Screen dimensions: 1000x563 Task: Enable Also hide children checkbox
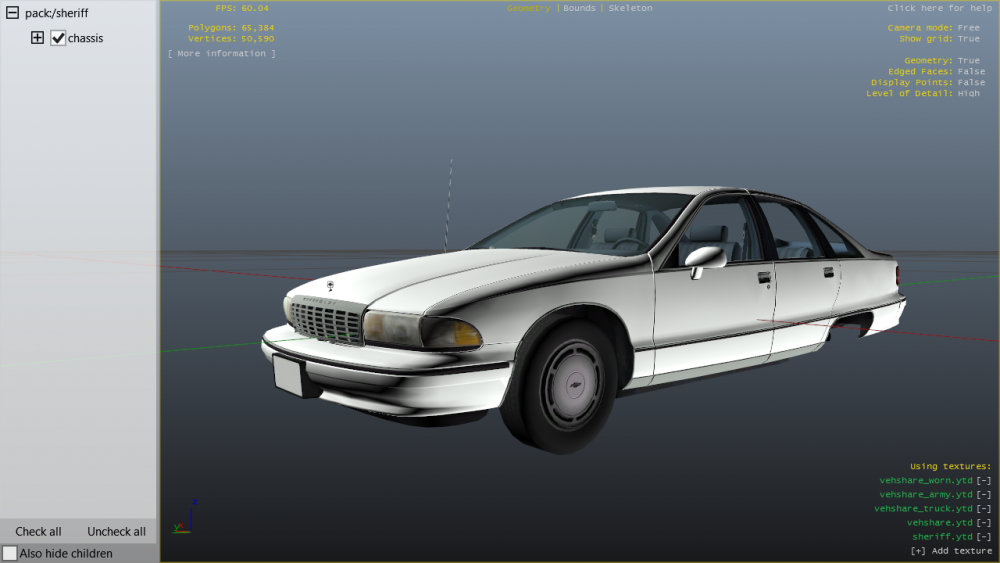click(x=10, y=553)
